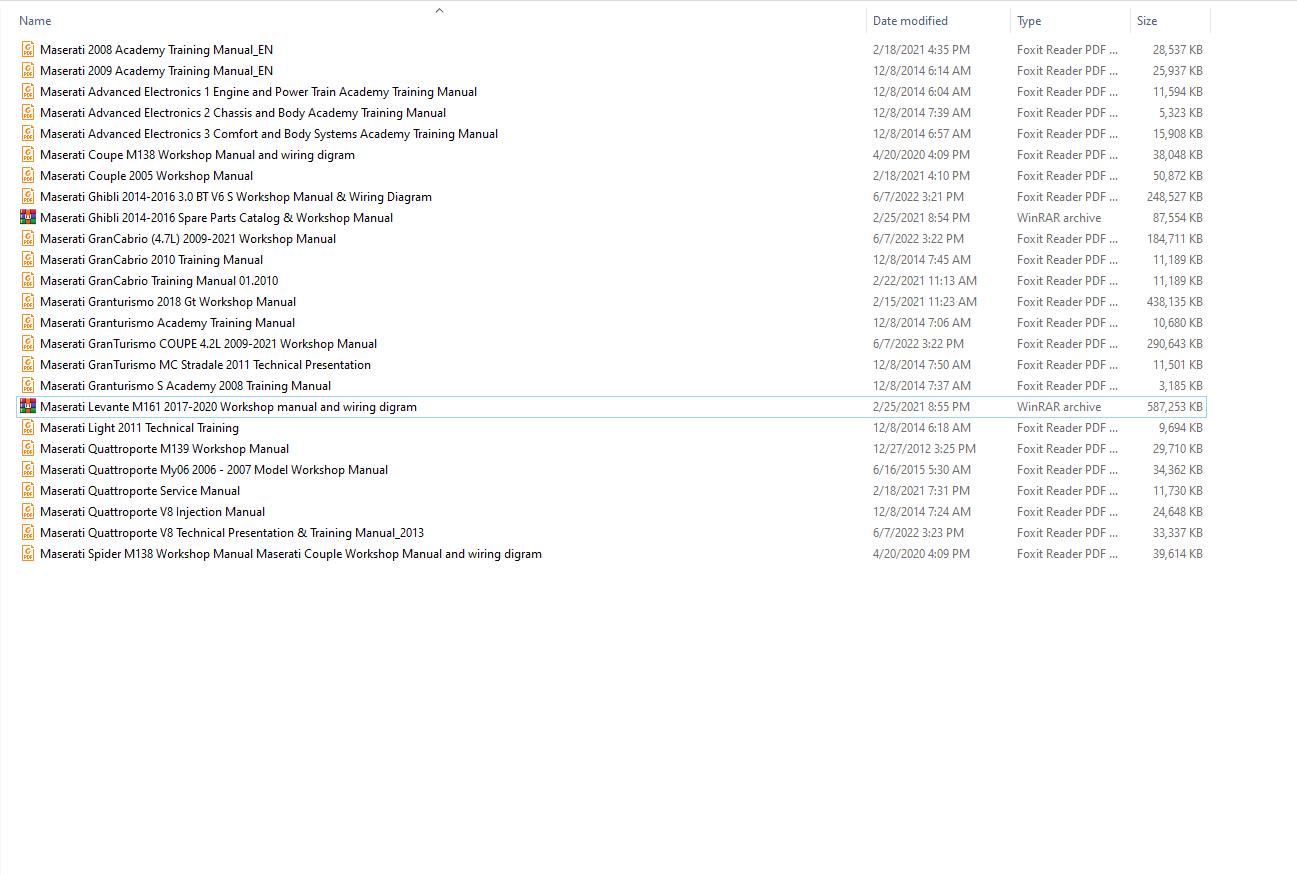Sort files by the Type column header
The image size is (1297, 875).
(x=1029, y=20)
